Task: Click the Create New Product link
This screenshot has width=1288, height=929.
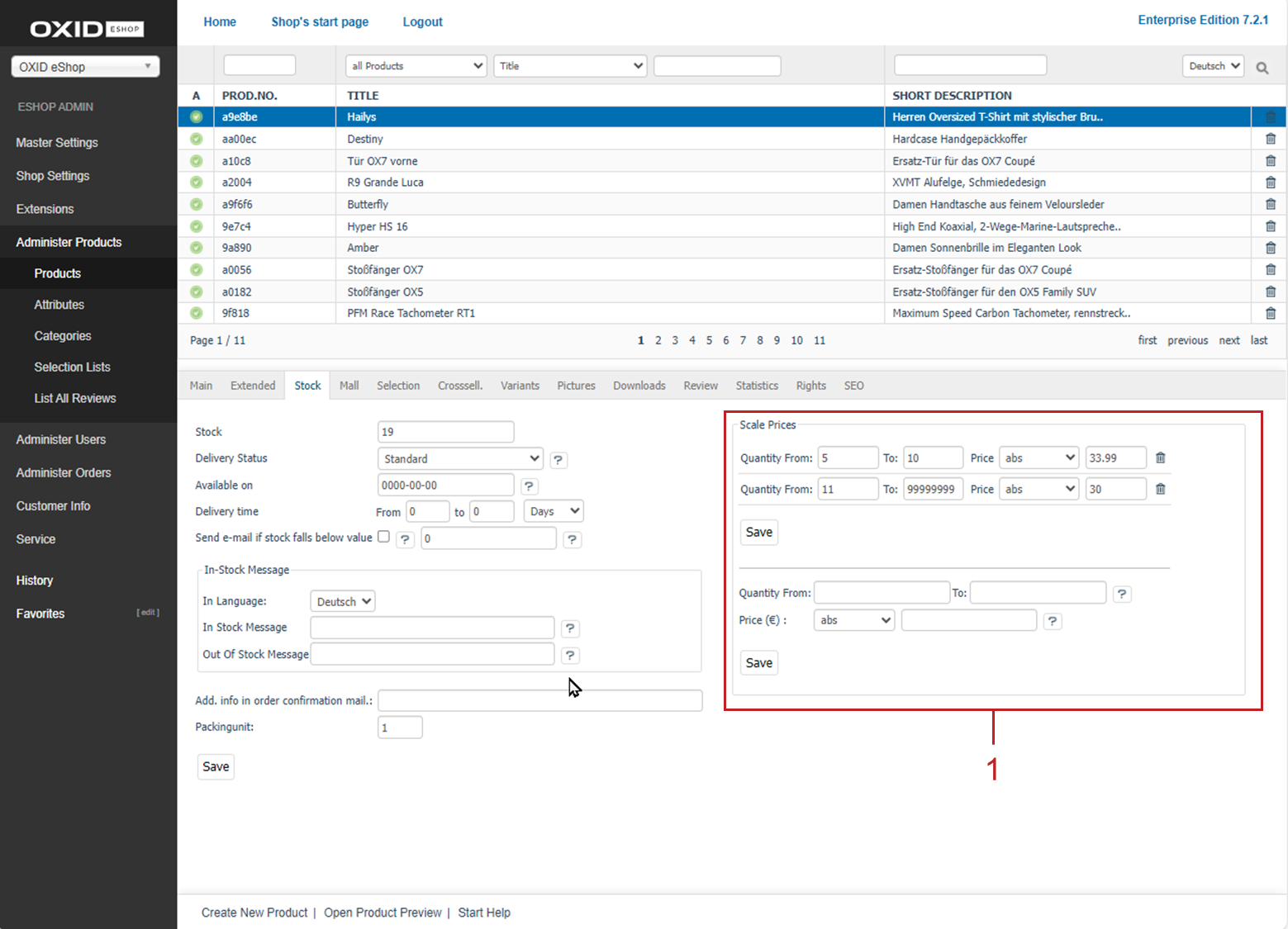Action: (x=254, y=912)
